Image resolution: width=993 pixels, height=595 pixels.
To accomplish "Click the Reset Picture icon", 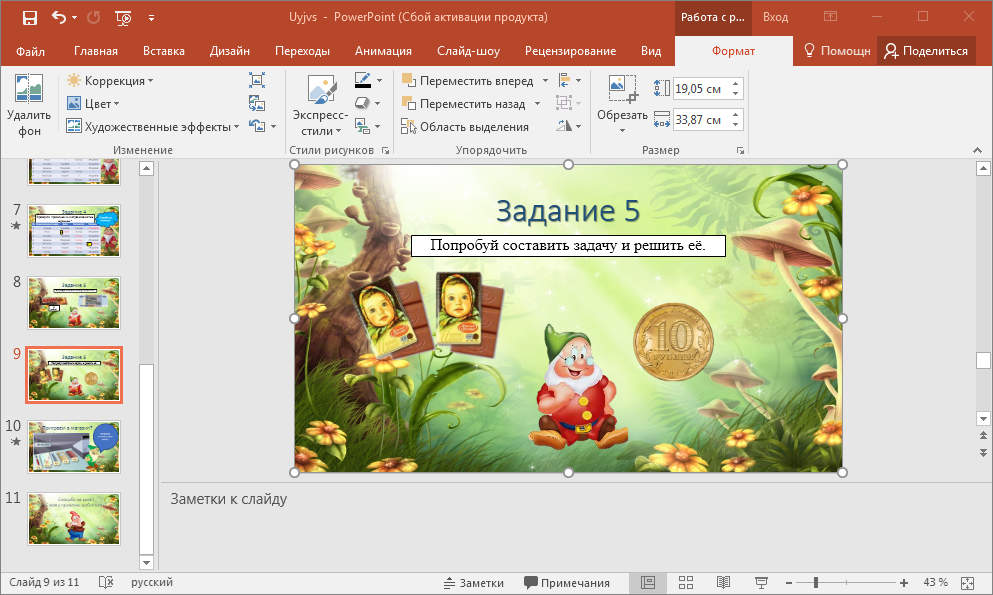I will coord(256,126).
